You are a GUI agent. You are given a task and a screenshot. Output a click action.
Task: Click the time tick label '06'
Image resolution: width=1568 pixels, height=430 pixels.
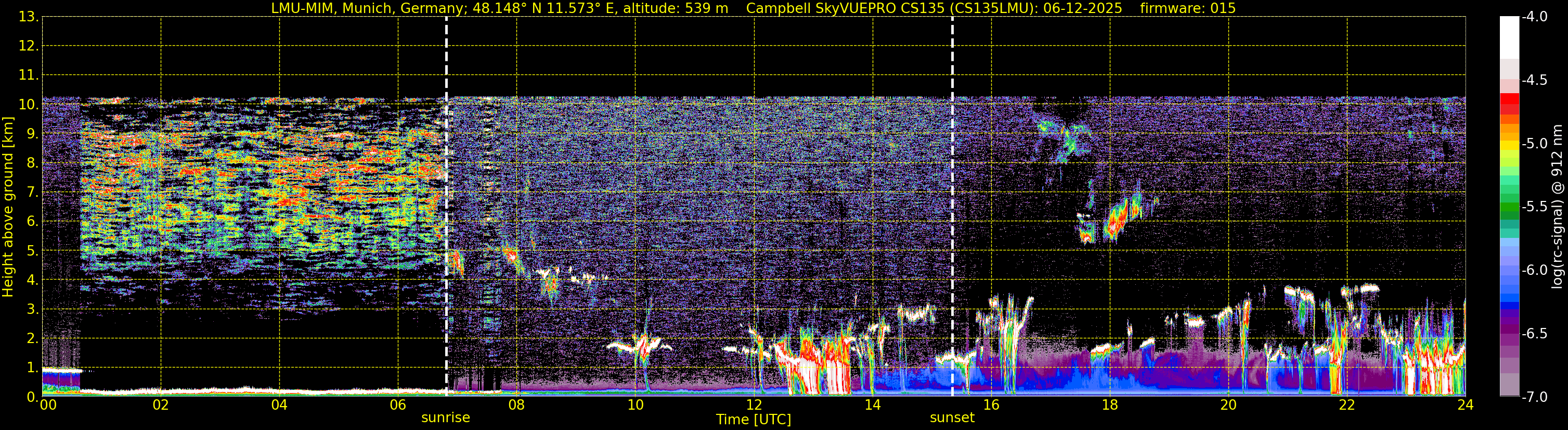(398, 405)
